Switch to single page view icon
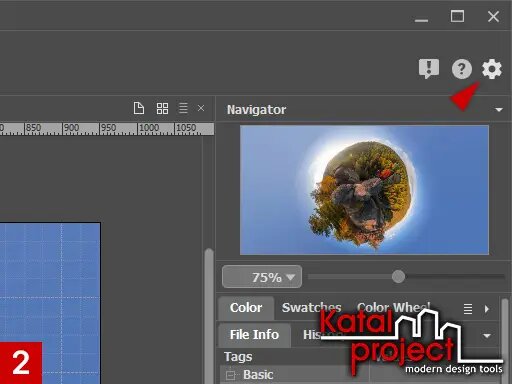This screenshot has width=512, height=384. [139, 108]
